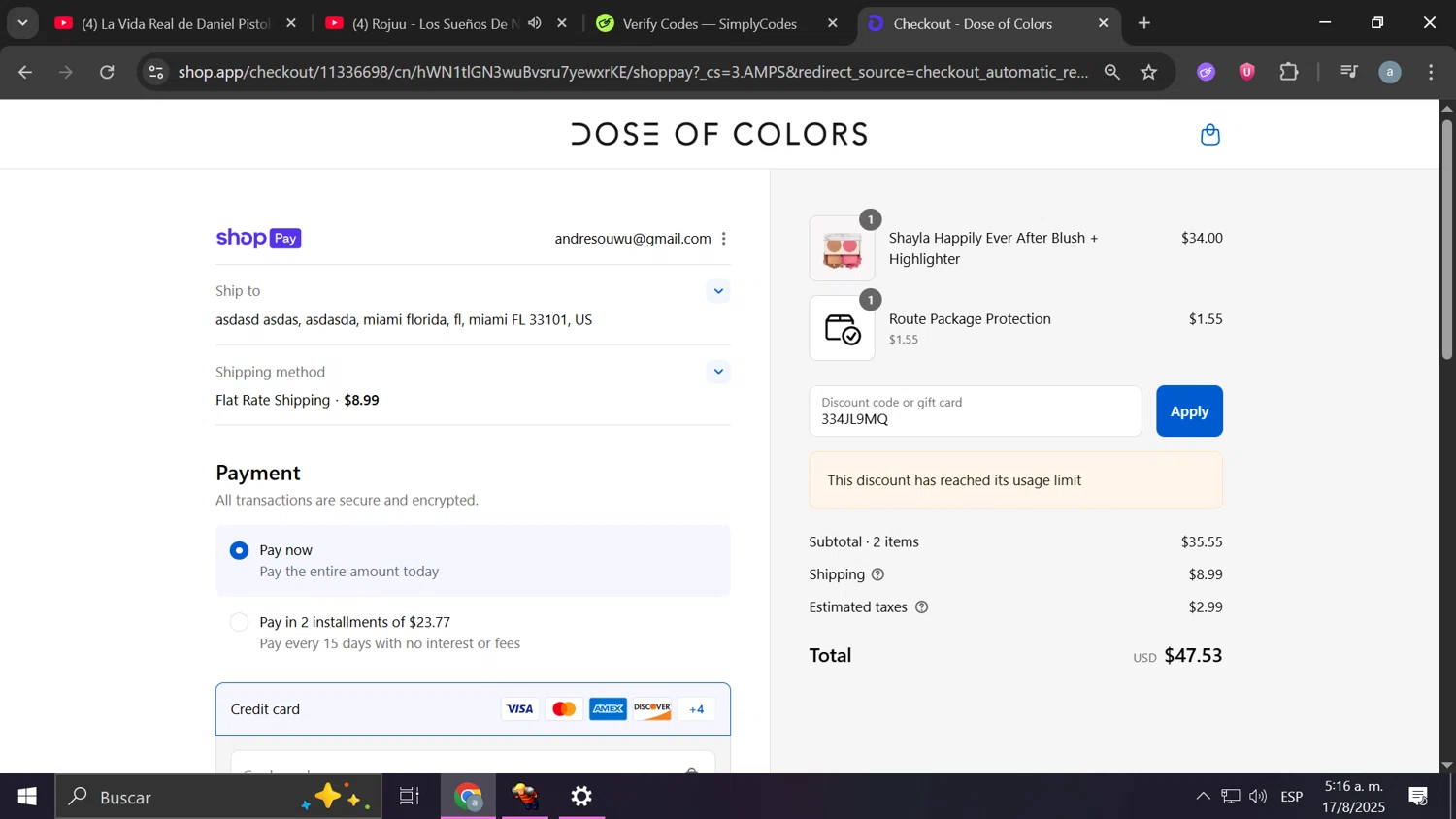Mute the Rojuu tab audio icon

pyautogui.click(x=535, y=23)
